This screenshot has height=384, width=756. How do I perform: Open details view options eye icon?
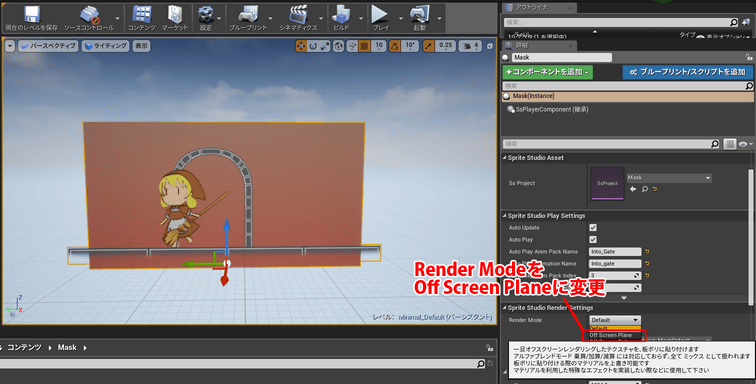pyautogui.click(x=745, y=144)
